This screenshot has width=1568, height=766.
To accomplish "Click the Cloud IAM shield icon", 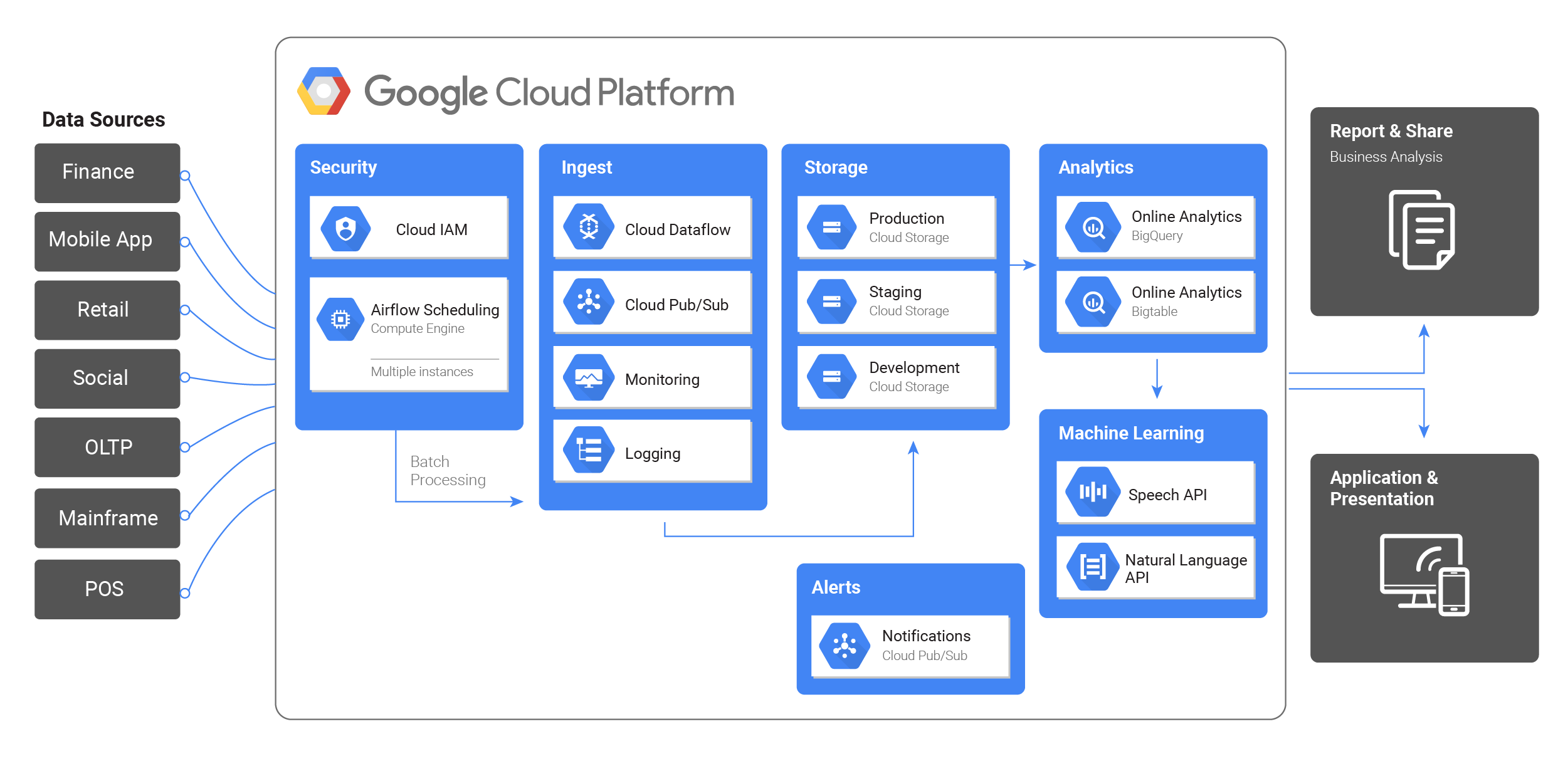I will [345, 229].
